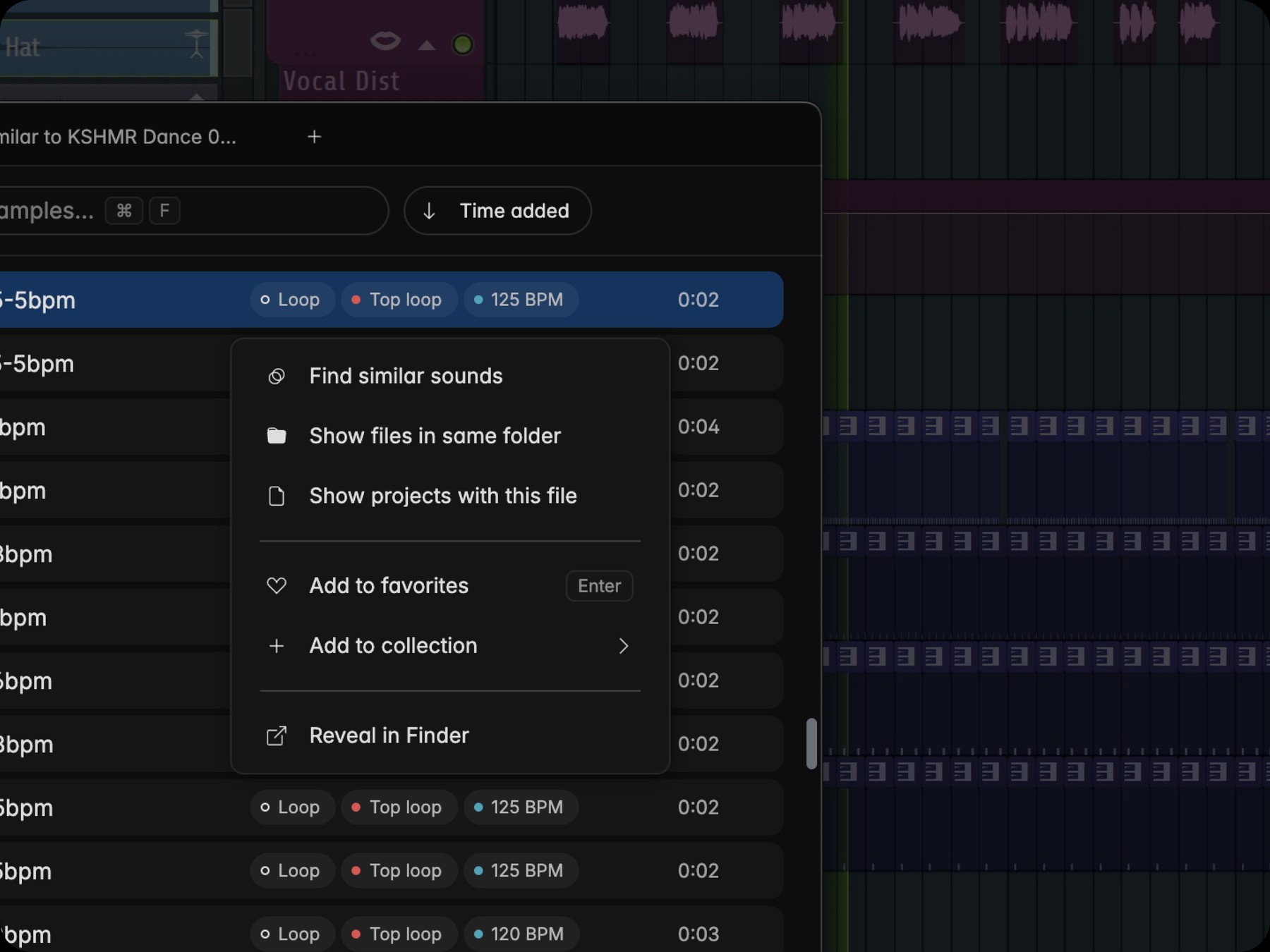Click the hi-hat instrument icon on Hat track
This screenshot has width=1270, height=952.
(x=195, y=44)
